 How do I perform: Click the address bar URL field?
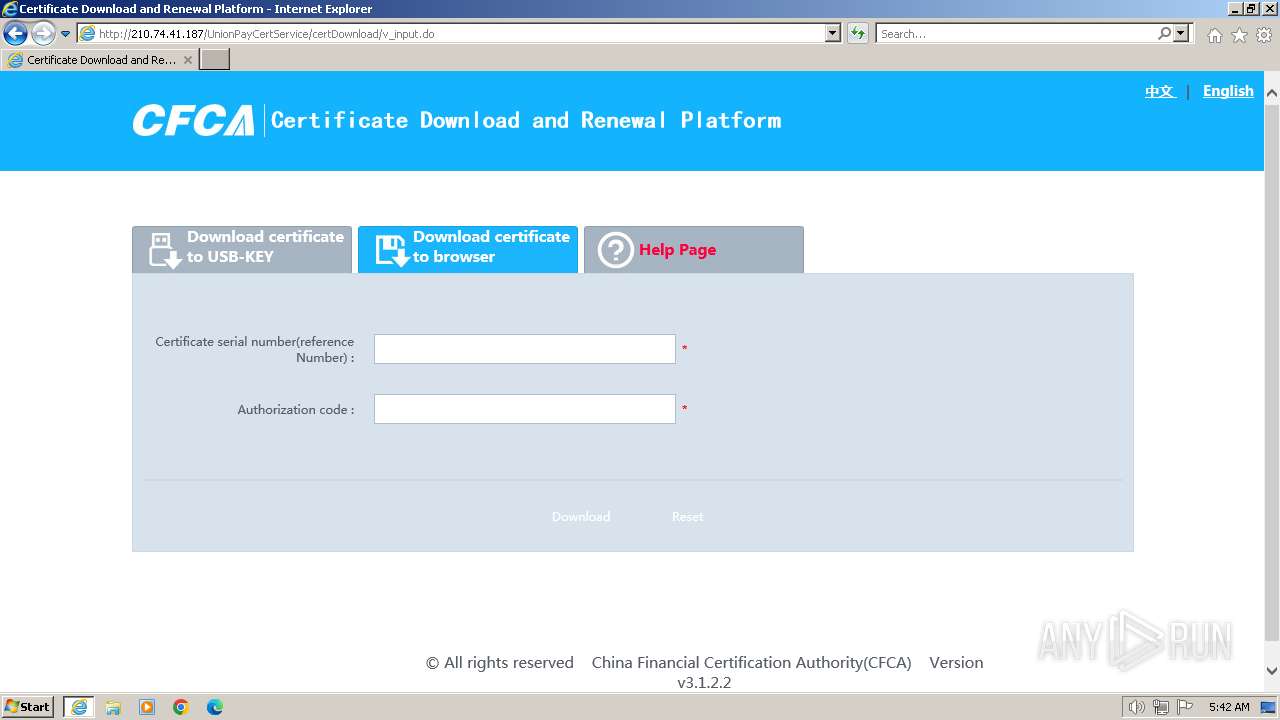[x=451, y=33]
